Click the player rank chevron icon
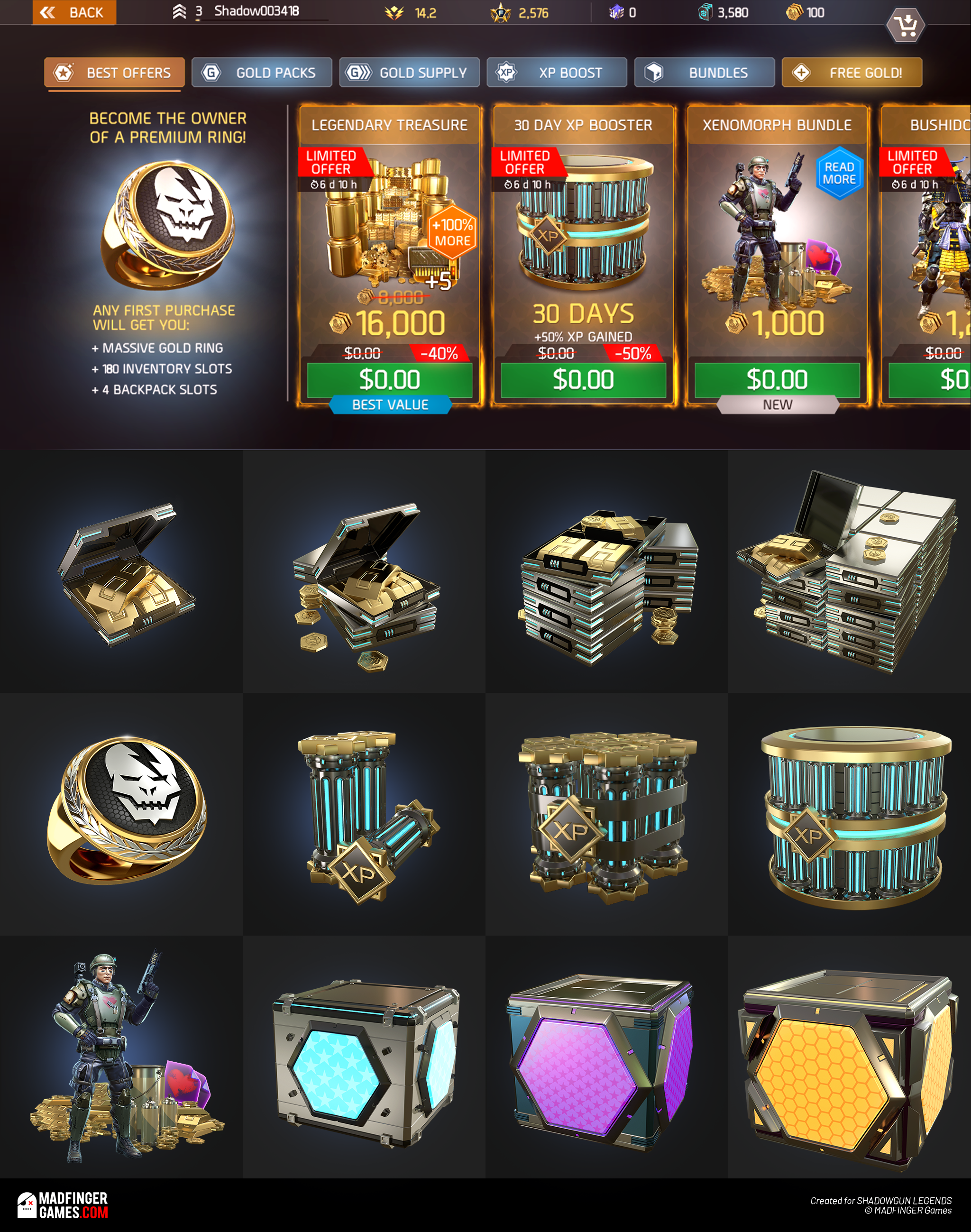This screenshot has height=1232, width=971. click(179, 11)
